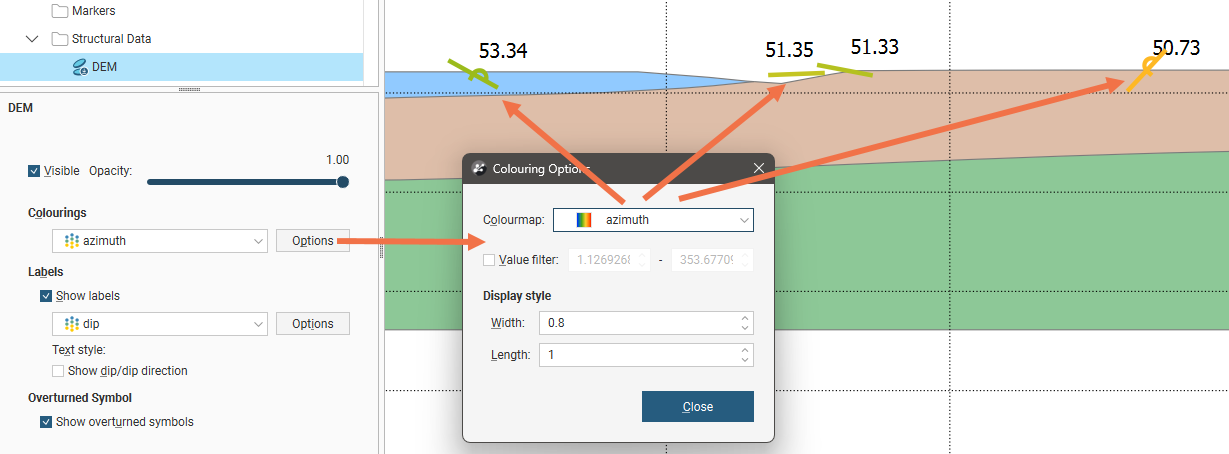
Task: Click the Close button in dialog
Action: [x=697, y=407]
